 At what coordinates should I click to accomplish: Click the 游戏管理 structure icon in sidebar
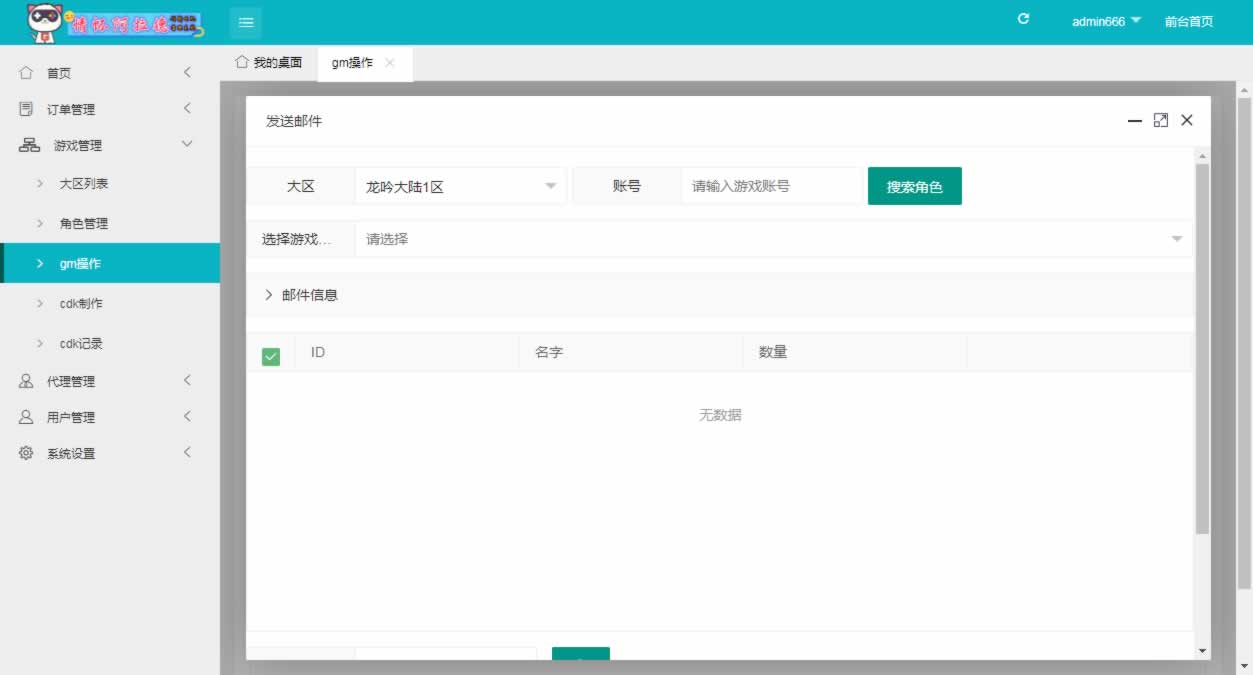[29, 145]
